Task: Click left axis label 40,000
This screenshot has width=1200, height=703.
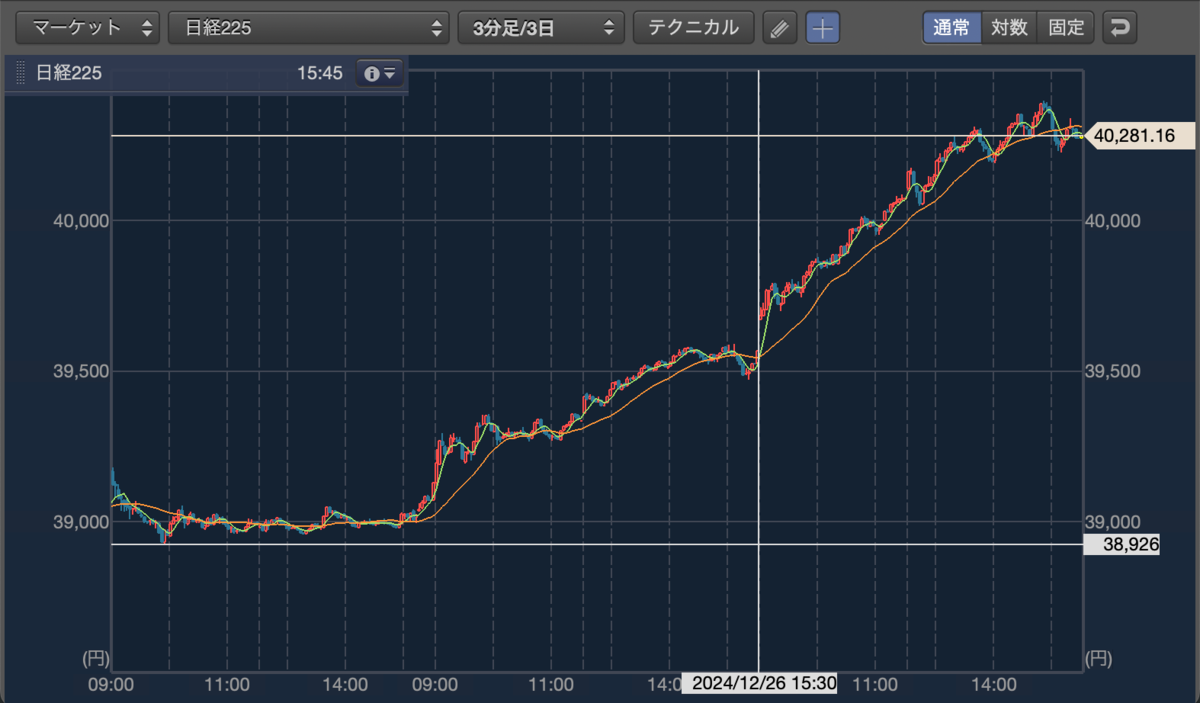Action: pyautogui.click(x=80, y=220)
